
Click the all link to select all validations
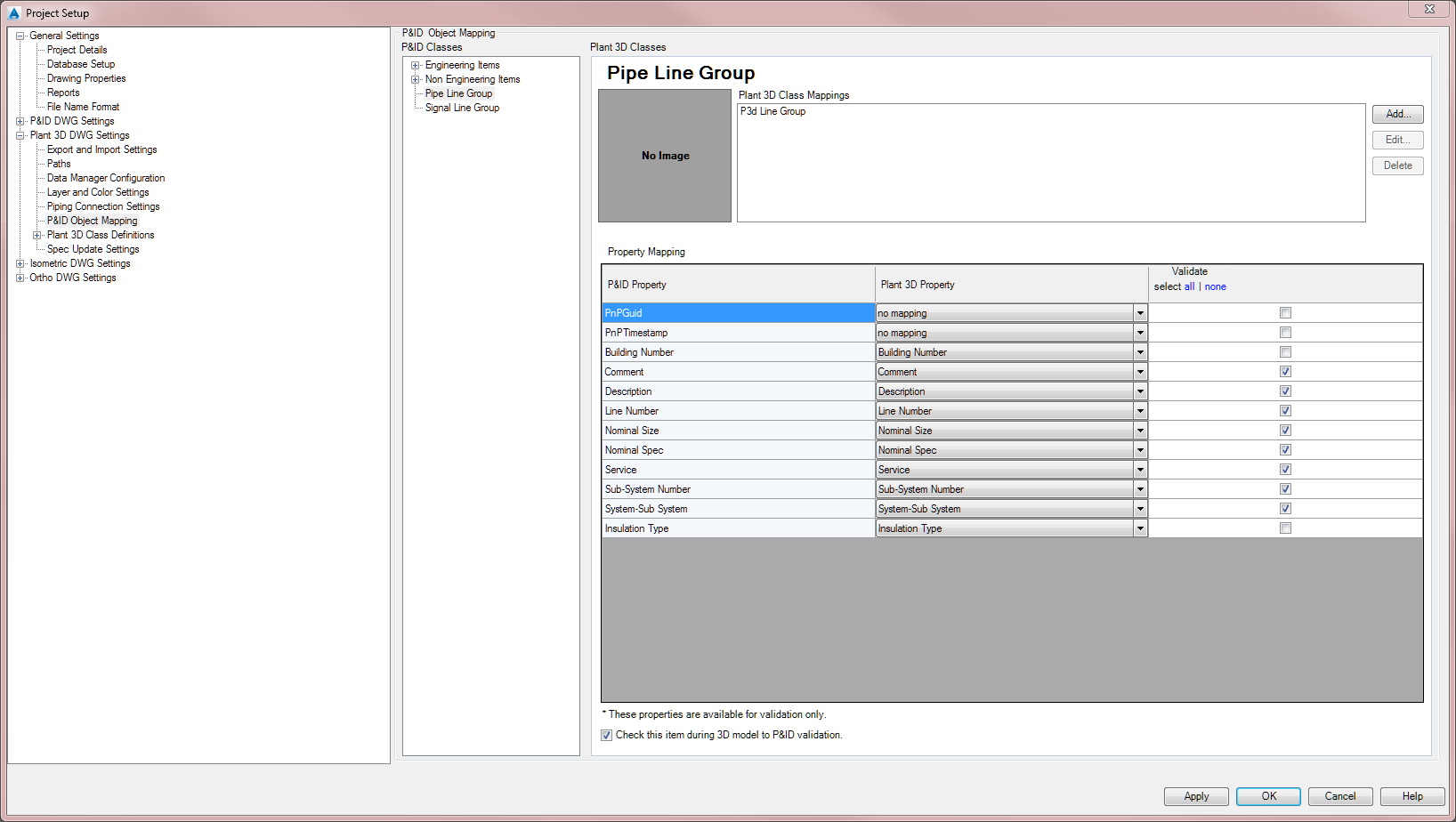coord(1190,286)
